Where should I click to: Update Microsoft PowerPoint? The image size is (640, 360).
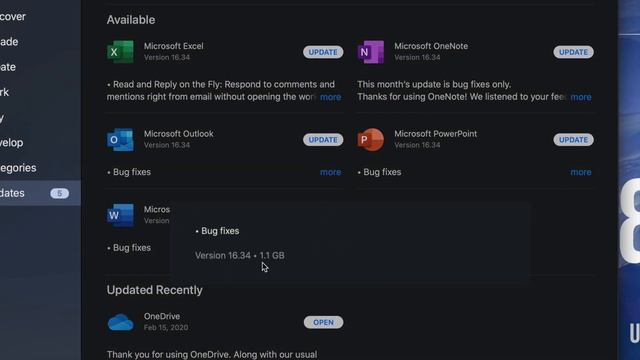point(573,140)
